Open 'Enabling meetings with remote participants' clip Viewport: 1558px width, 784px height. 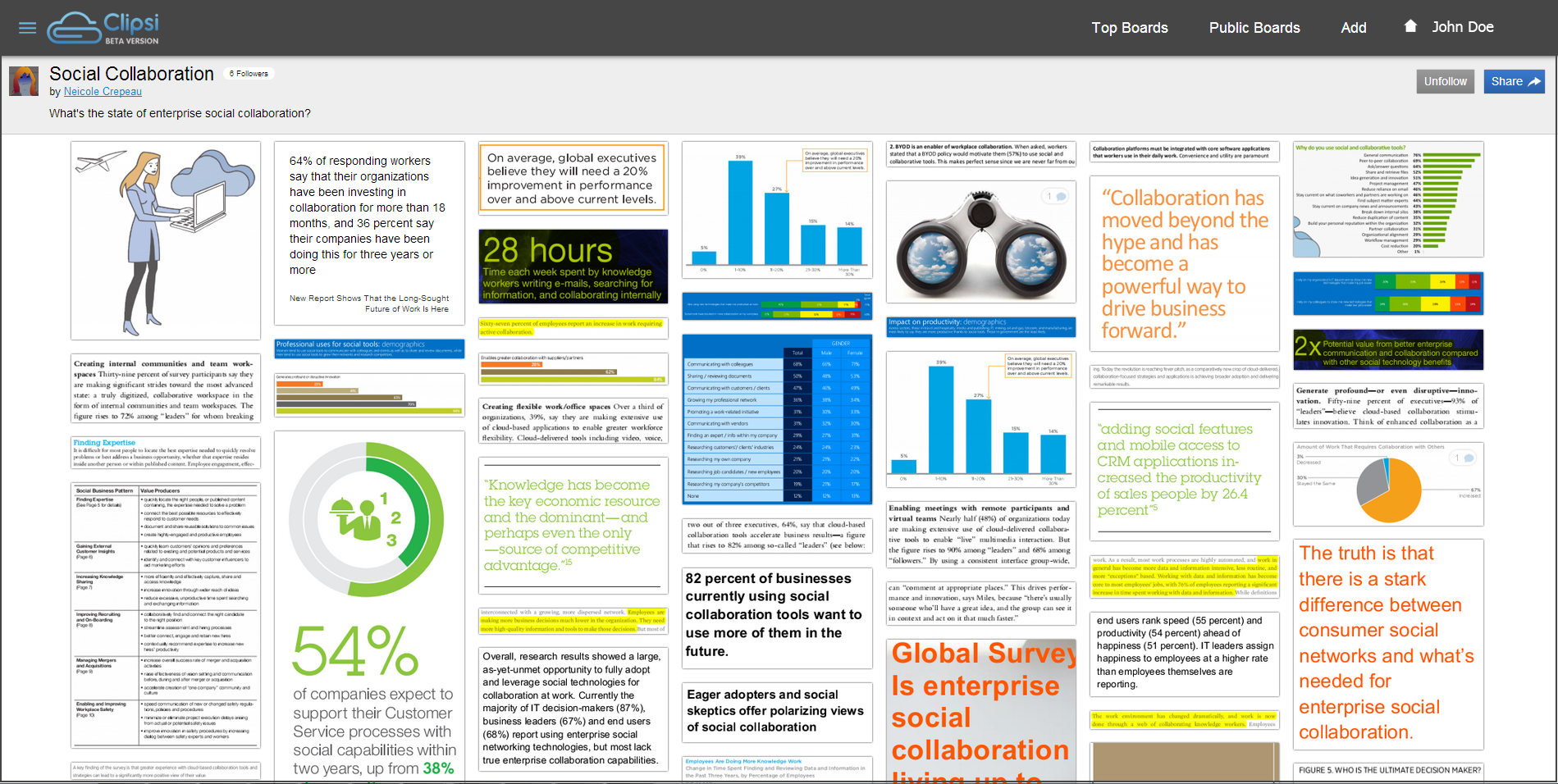(981, 534)
